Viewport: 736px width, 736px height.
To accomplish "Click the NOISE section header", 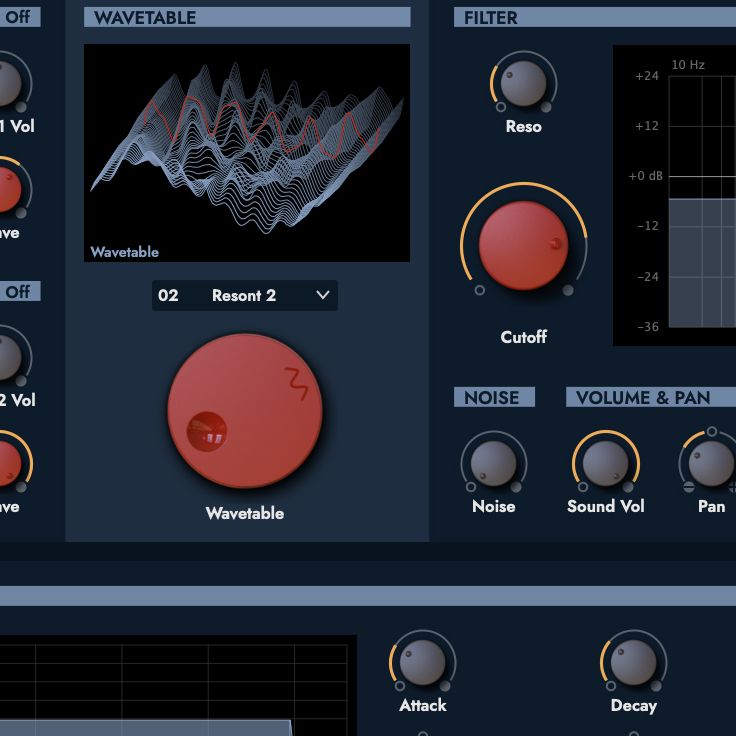I will coord(494,397).
